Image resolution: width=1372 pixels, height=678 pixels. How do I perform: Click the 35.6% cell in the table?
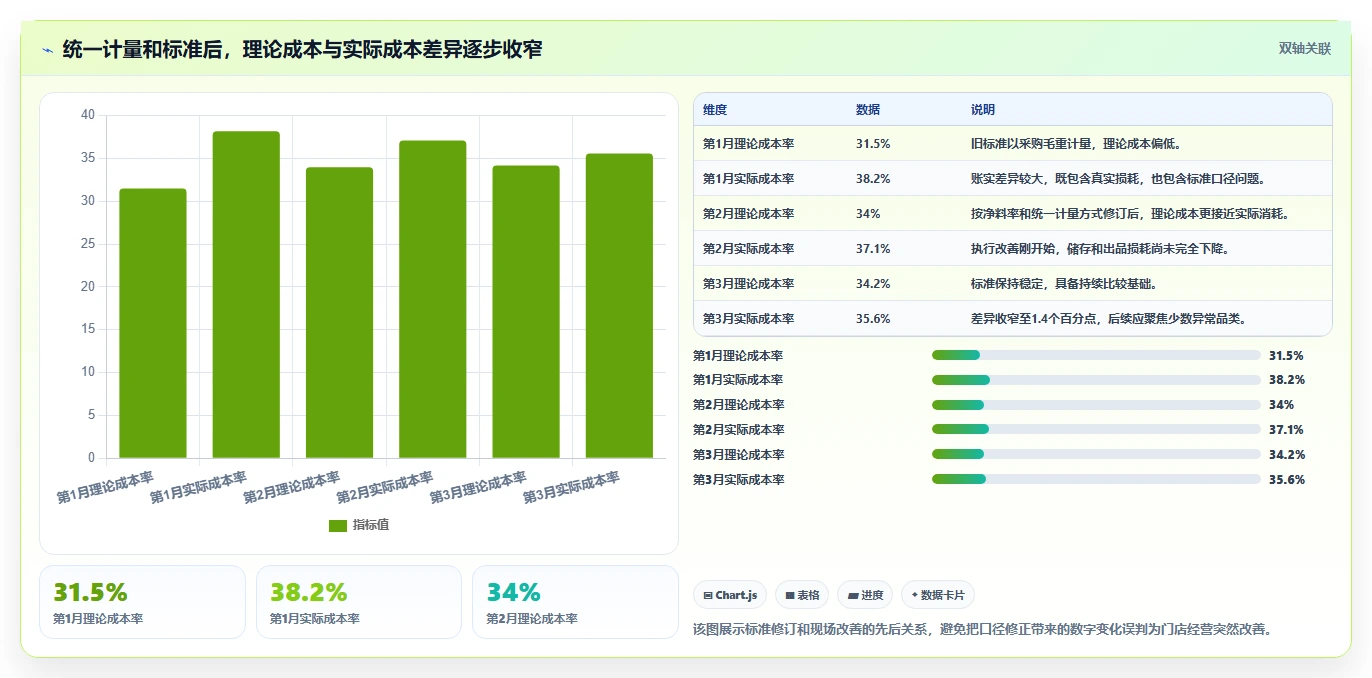(873, 319)
